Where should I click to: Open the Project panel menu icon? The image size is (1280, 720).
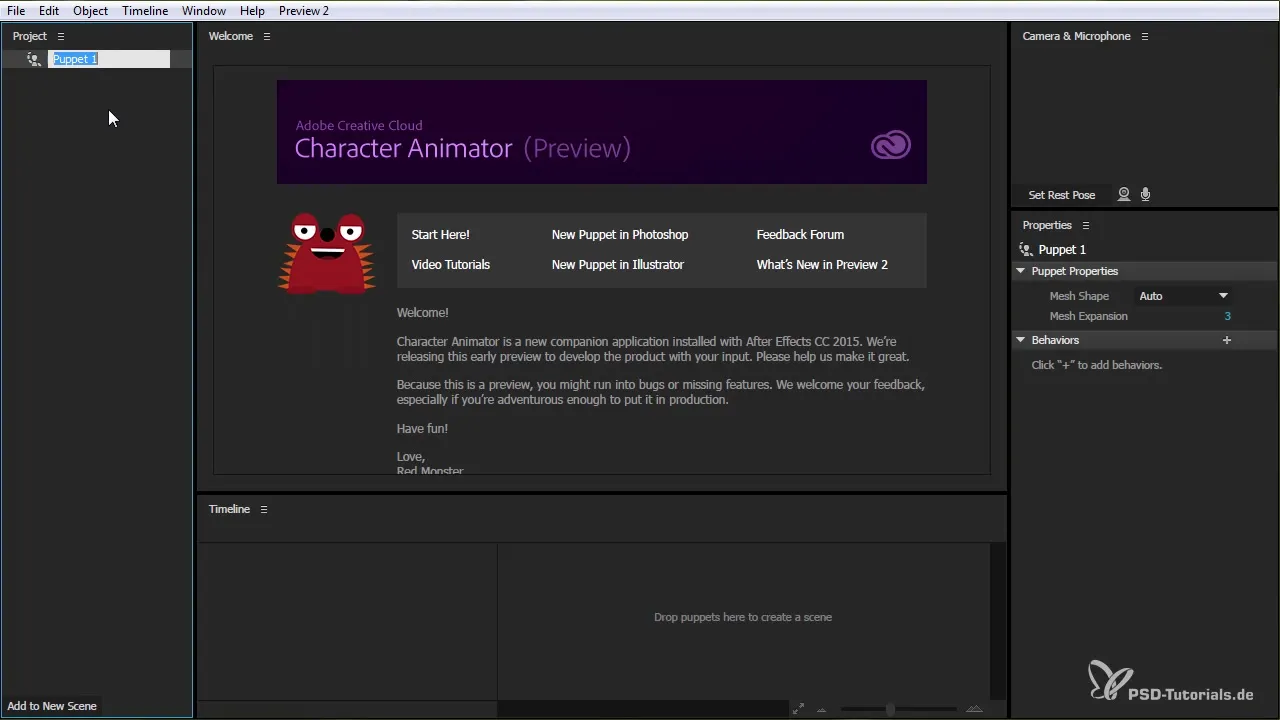tap(61, 36)
